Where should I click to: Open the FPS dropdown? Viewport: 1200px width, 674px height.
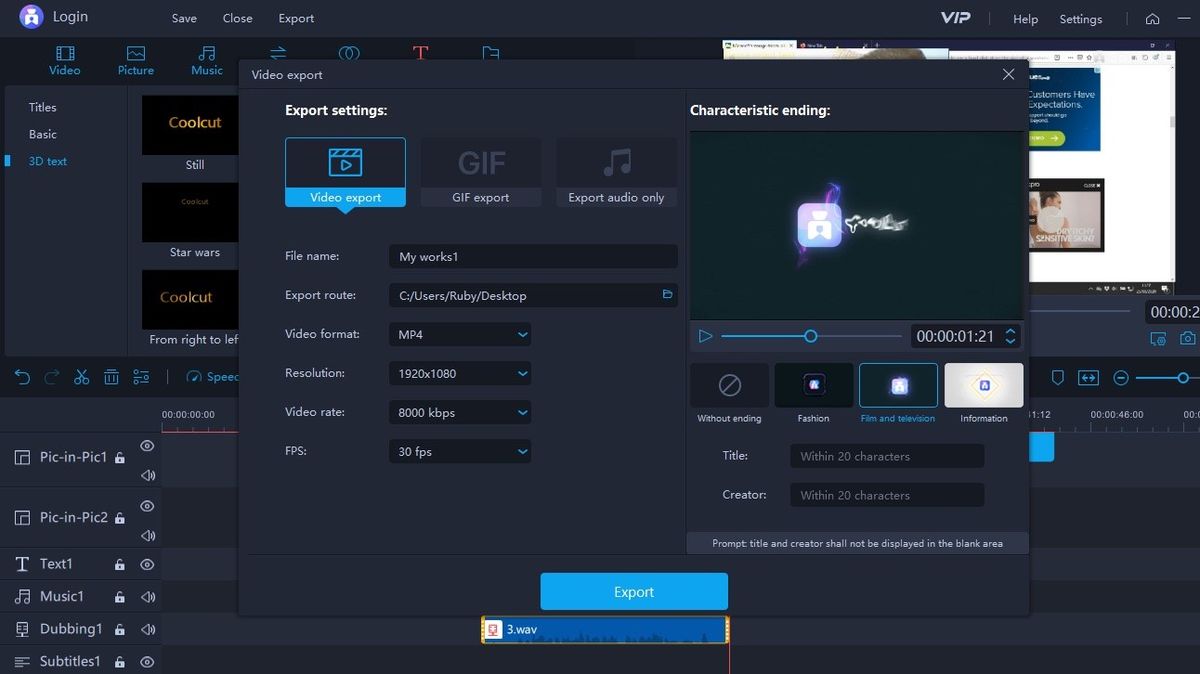[x=459, y=451]
